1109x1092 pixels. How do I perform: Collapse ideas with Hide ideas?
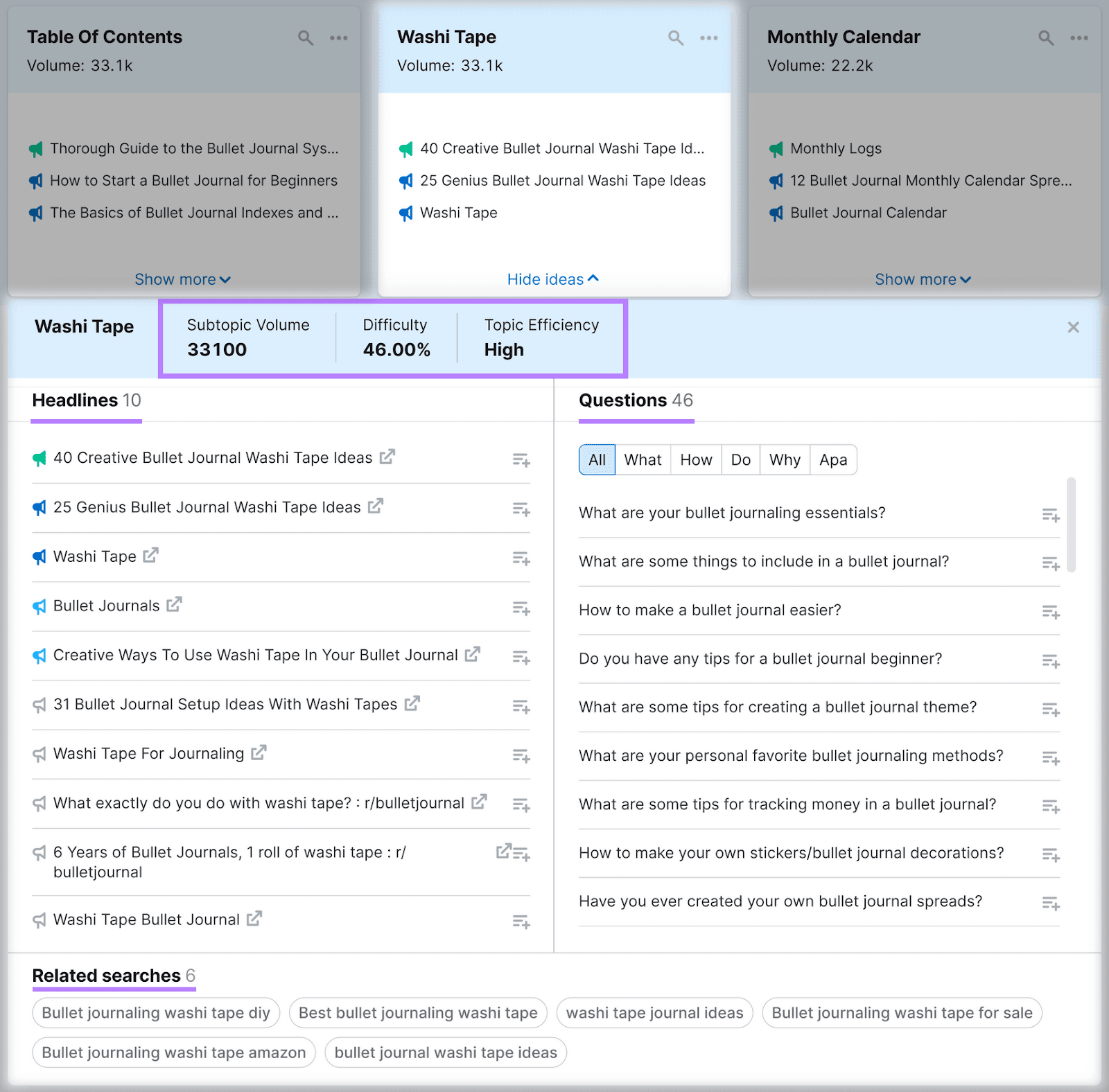point(552,279)
